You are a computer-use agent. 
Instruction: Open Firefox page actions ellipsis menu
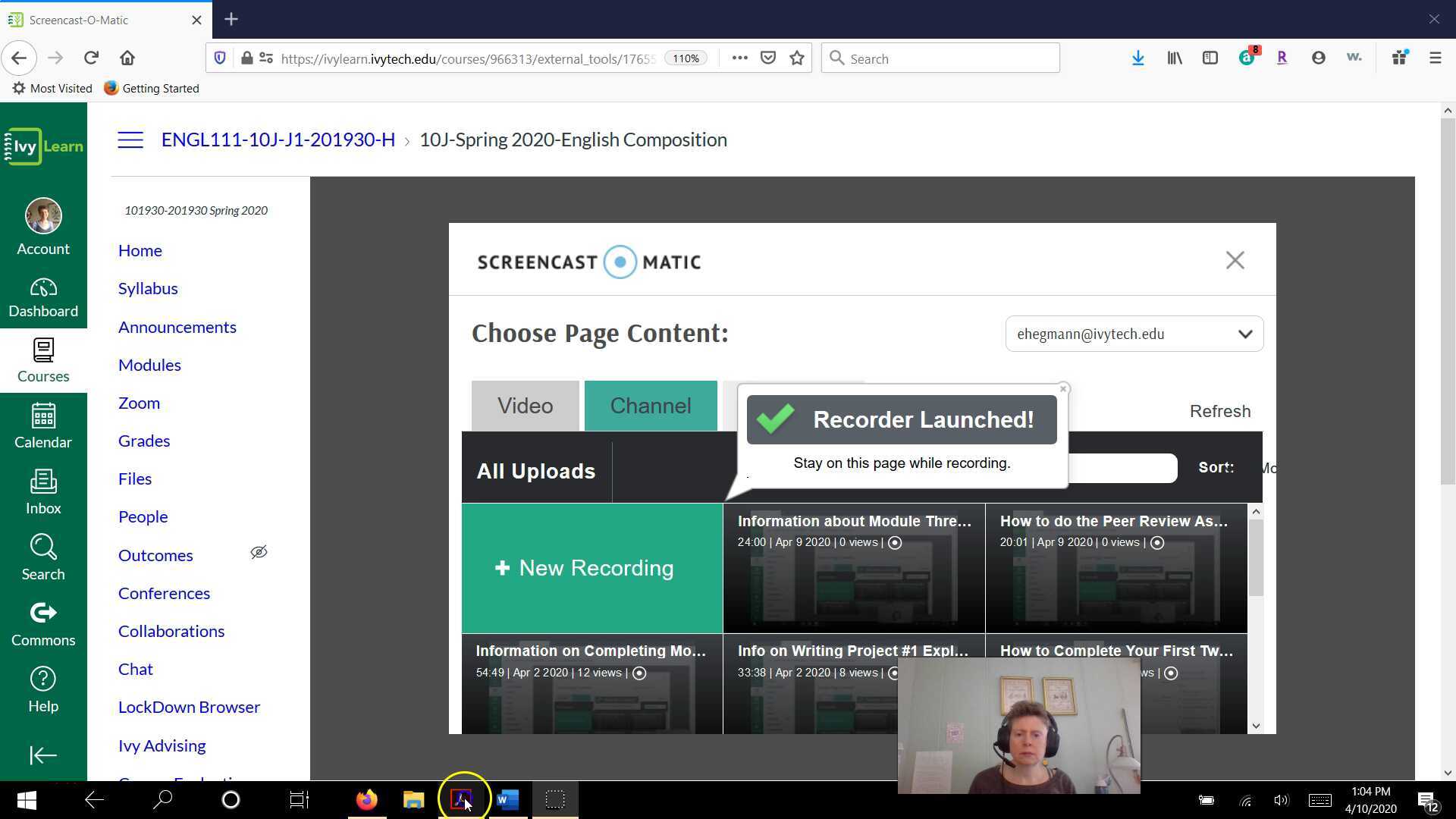pyautogui.click(x=739, y=58)
